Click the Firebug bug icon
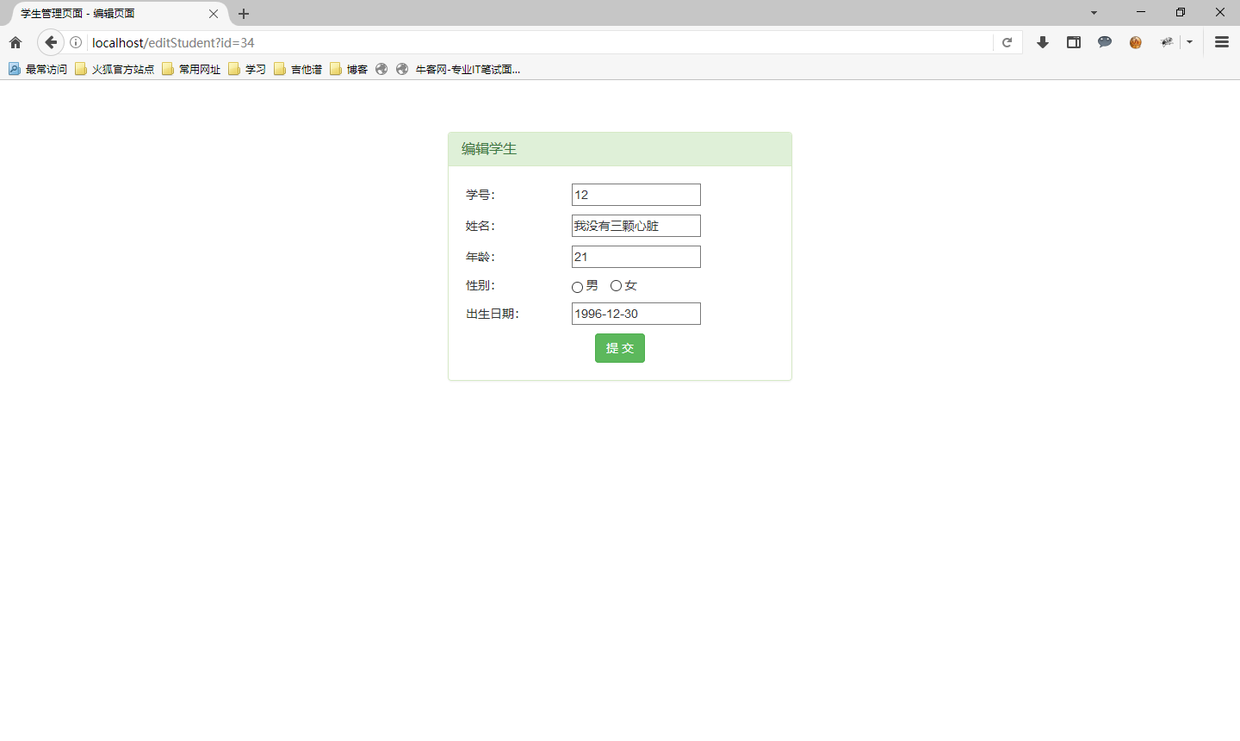 [1167, 43]
